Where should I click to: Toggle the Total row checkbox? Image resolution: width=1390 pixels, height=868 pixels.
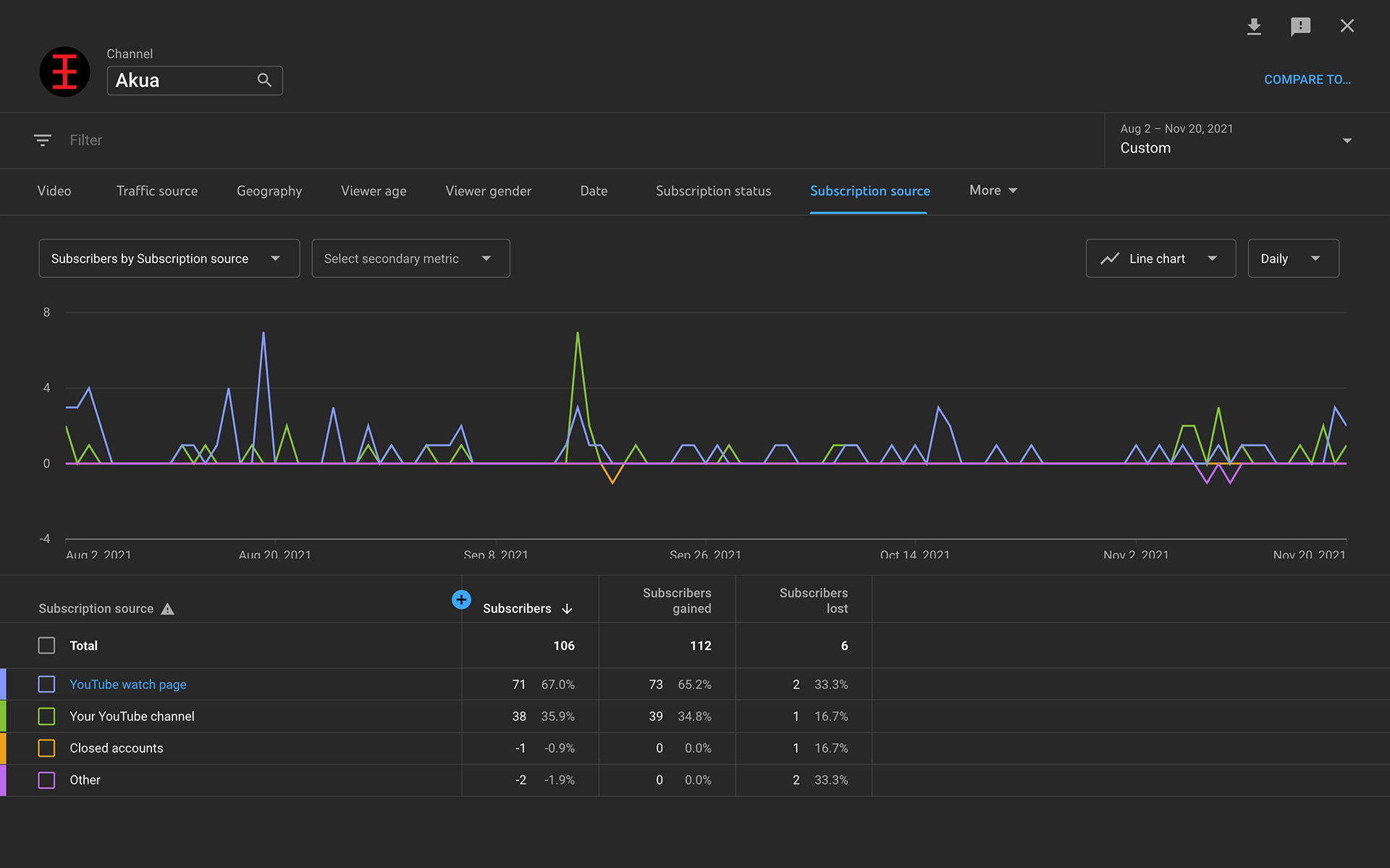pos(46,645)
